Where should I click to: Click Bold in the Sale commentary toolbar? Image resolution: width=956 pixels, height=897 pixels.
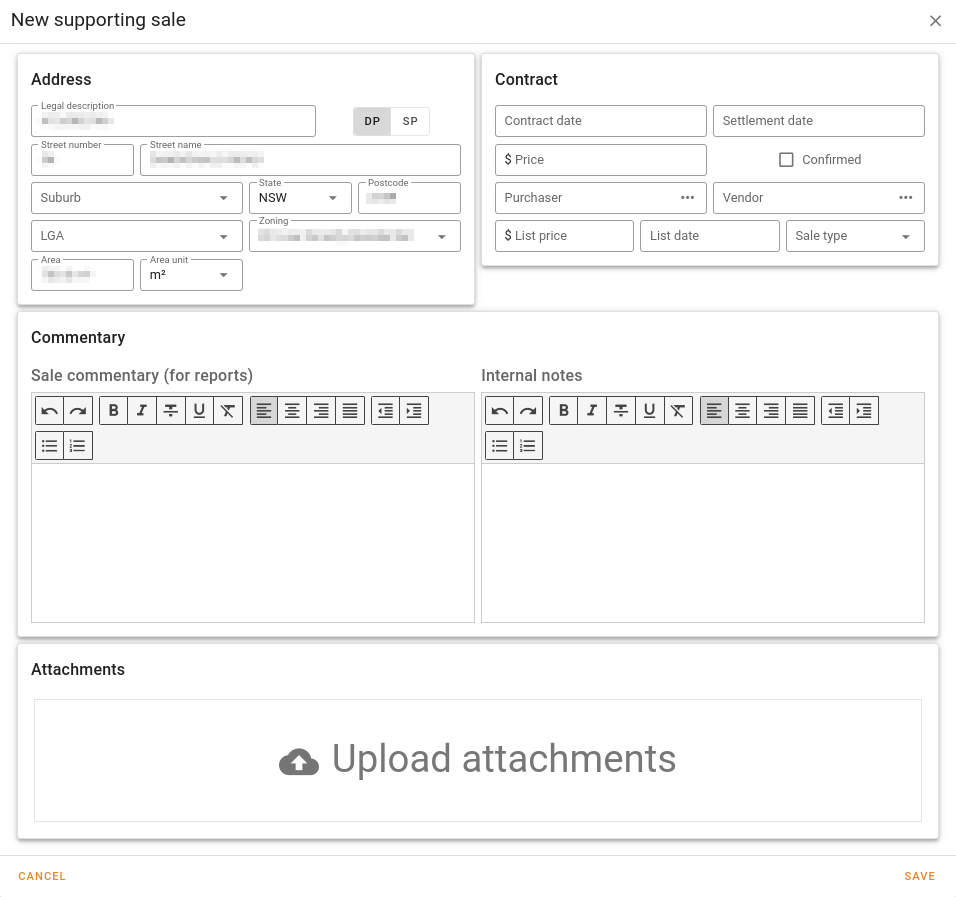[x=113, y=410]
